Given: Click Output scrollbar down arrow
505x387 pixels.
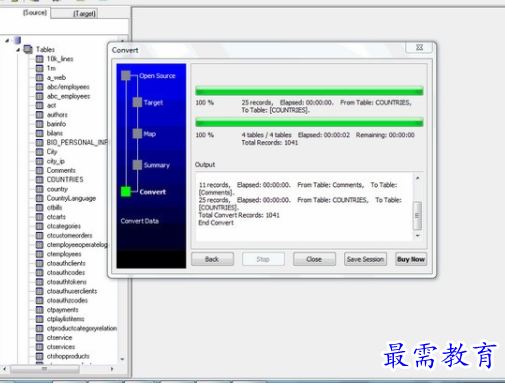Looking at the screenshot, I should tap(417, 236).
